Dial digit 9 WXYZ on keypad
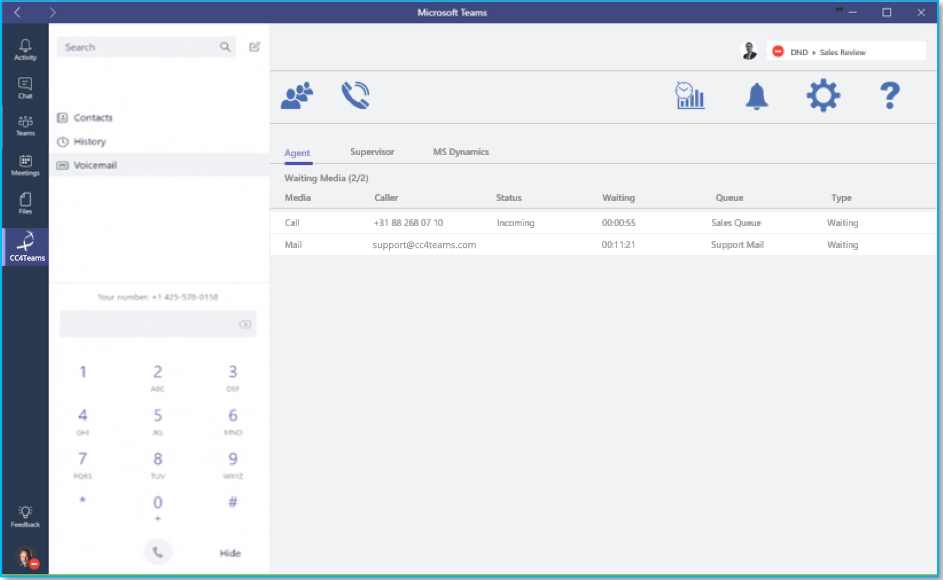Image resolution: width=943 pixels, height=580 pixels. point(233,465)
